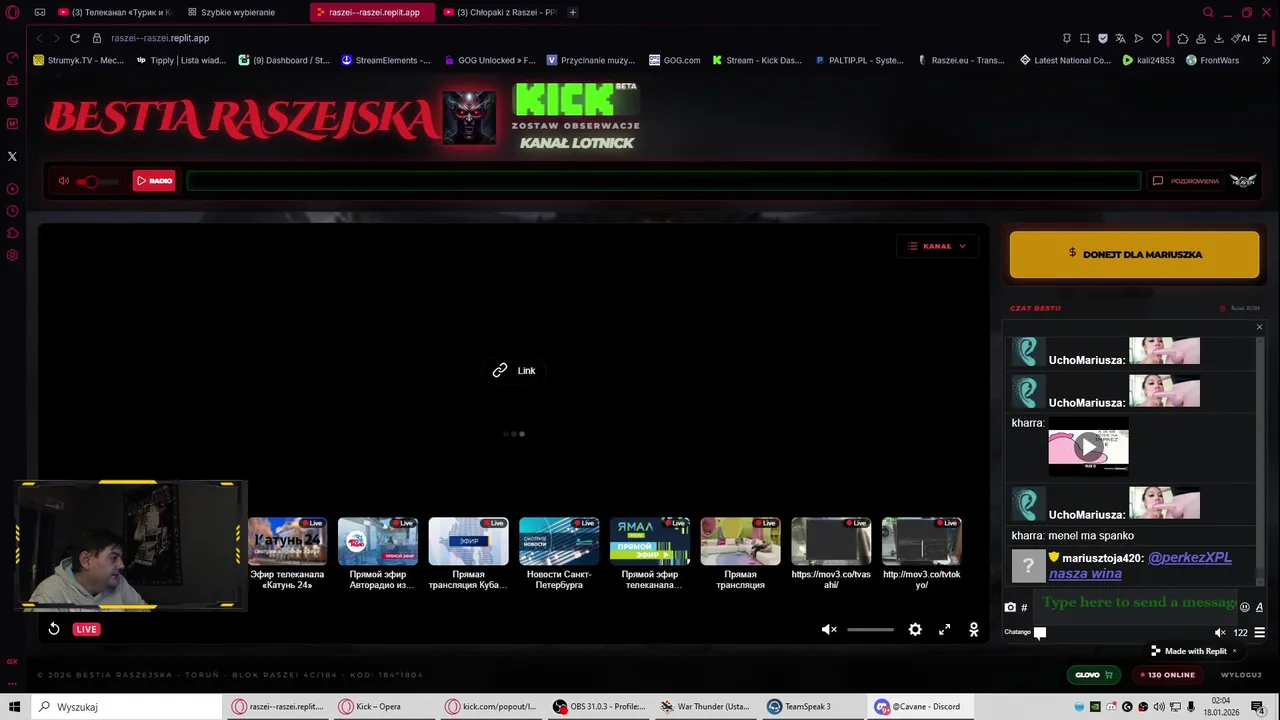
Task: Enter fullscreen on the video player
Action: click(944, 629)
